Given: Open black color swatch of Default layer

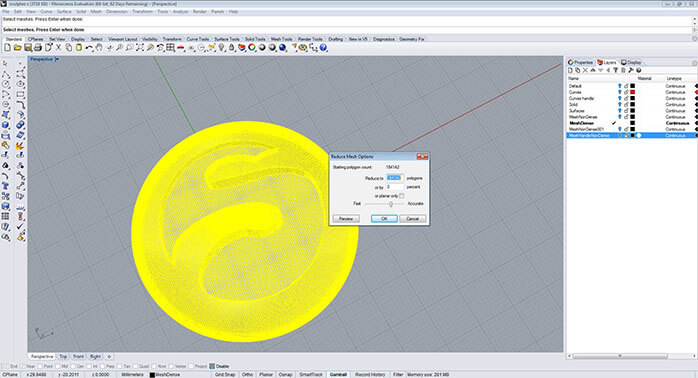Looking at the screenshot, I should tap(633, 86).
